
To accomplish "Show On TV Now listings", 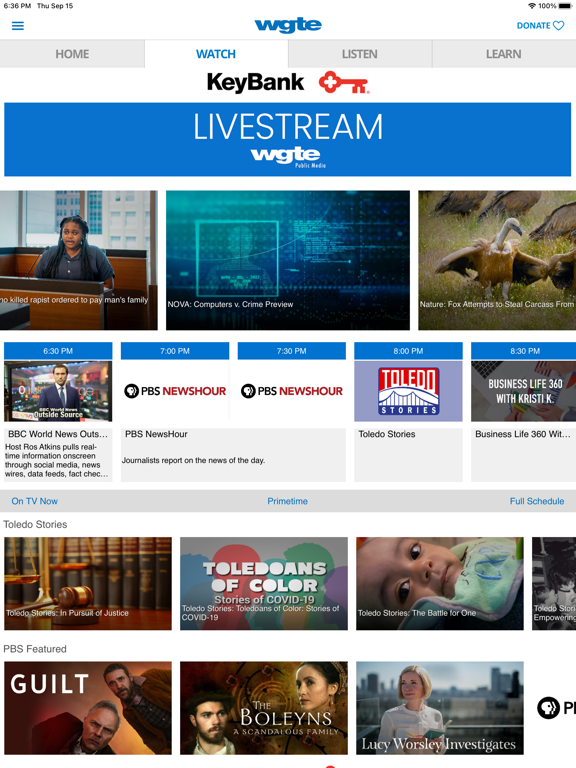I will click(x=35, y=501).
